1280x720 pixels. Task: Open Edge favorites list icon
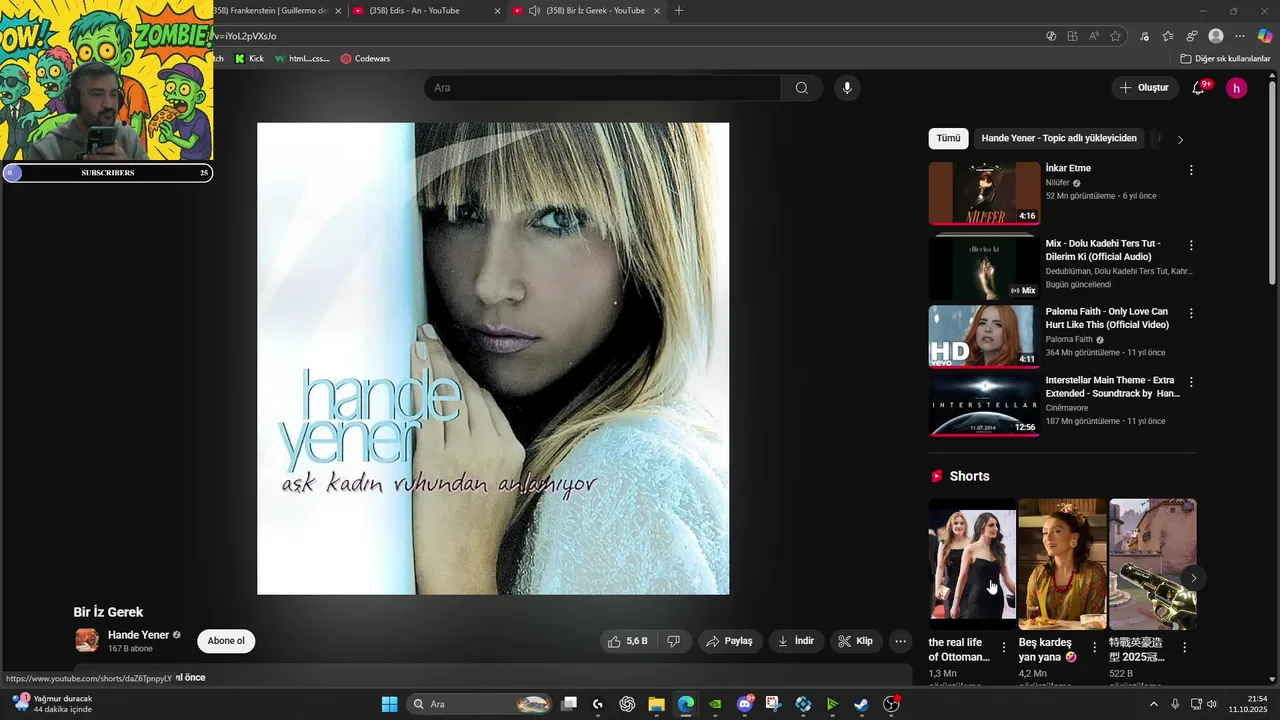click(1167, 36)
